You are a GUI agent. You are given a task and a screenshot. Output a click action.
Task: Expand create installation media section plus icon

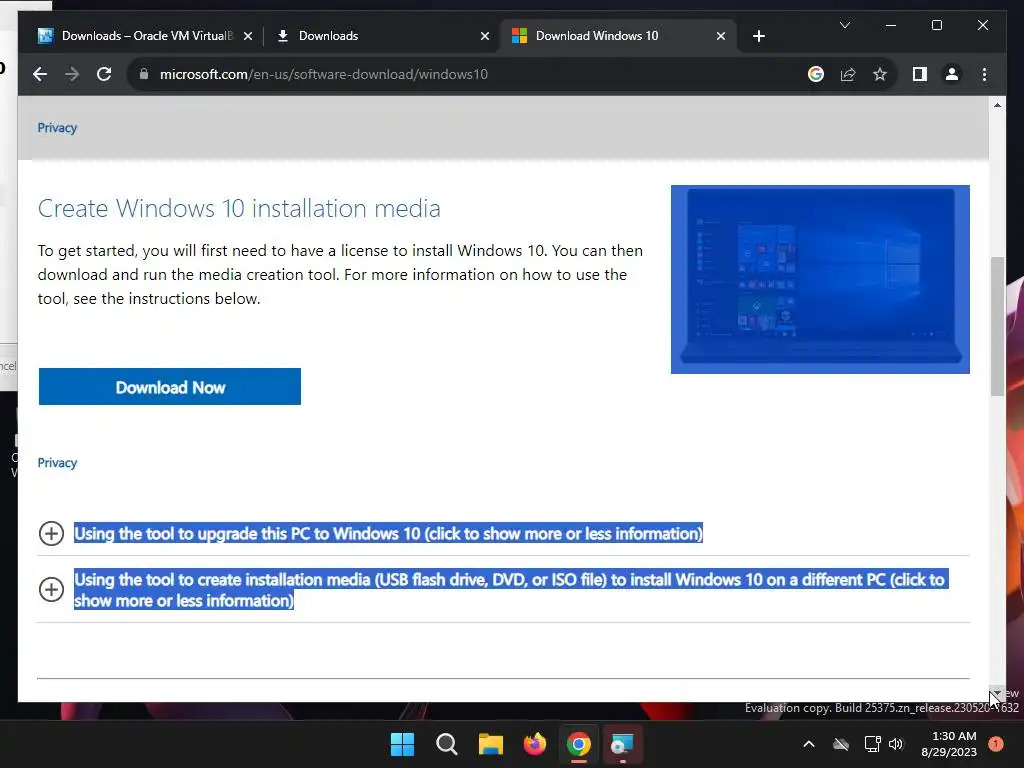(x=51, y=590)
